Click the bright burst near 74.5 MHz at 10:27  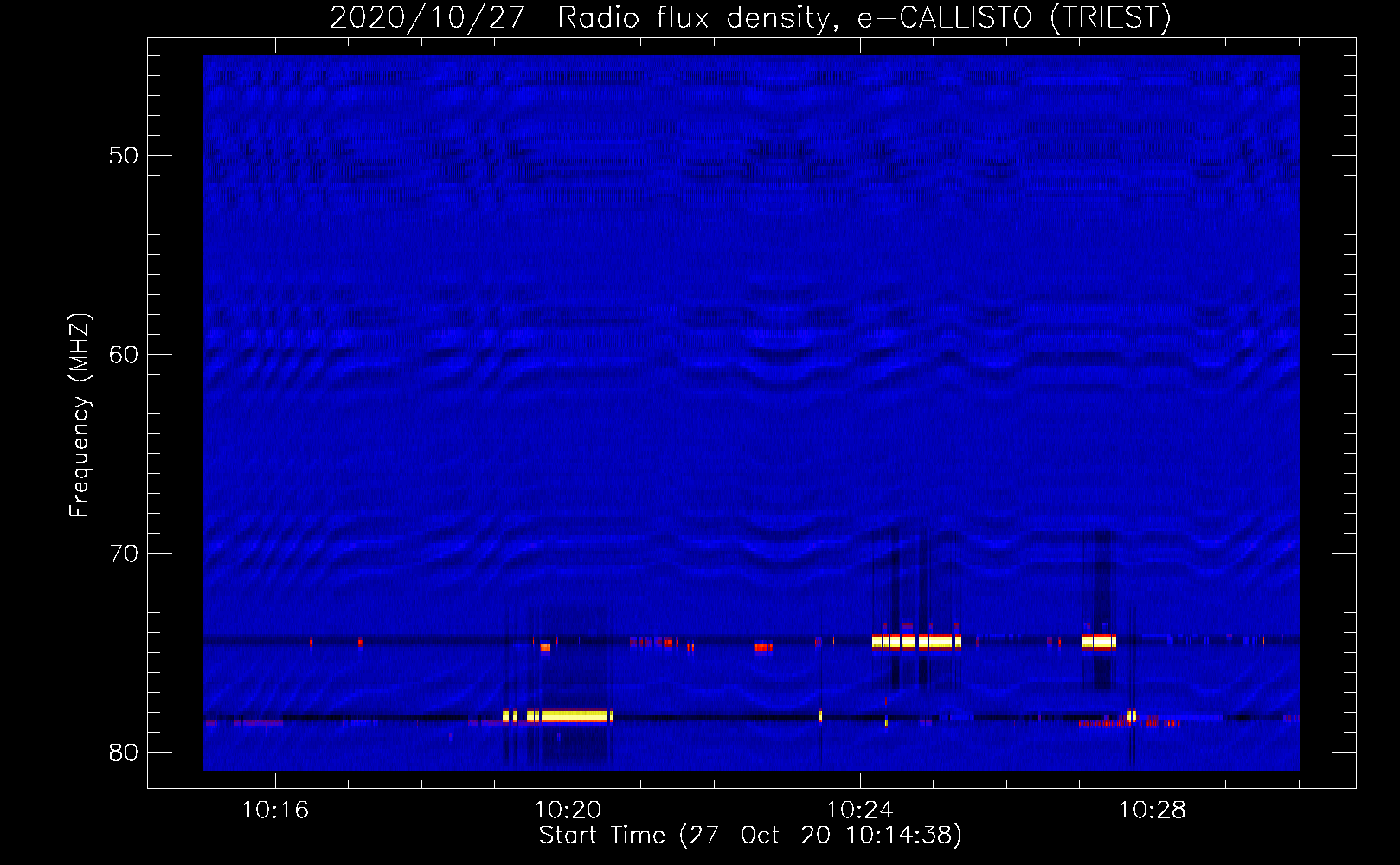[1099, 642]
